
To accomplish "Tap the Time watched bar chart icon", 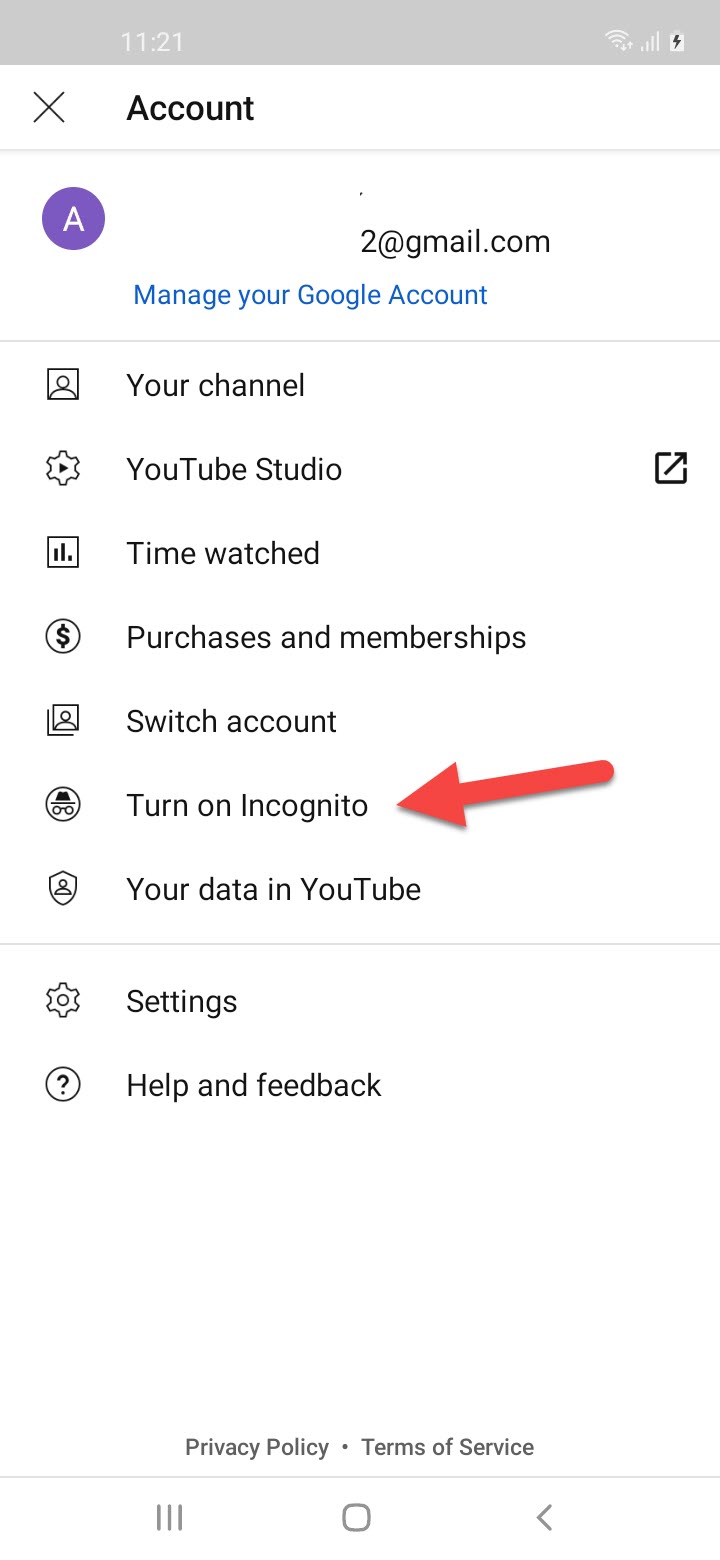I will 63,553.
